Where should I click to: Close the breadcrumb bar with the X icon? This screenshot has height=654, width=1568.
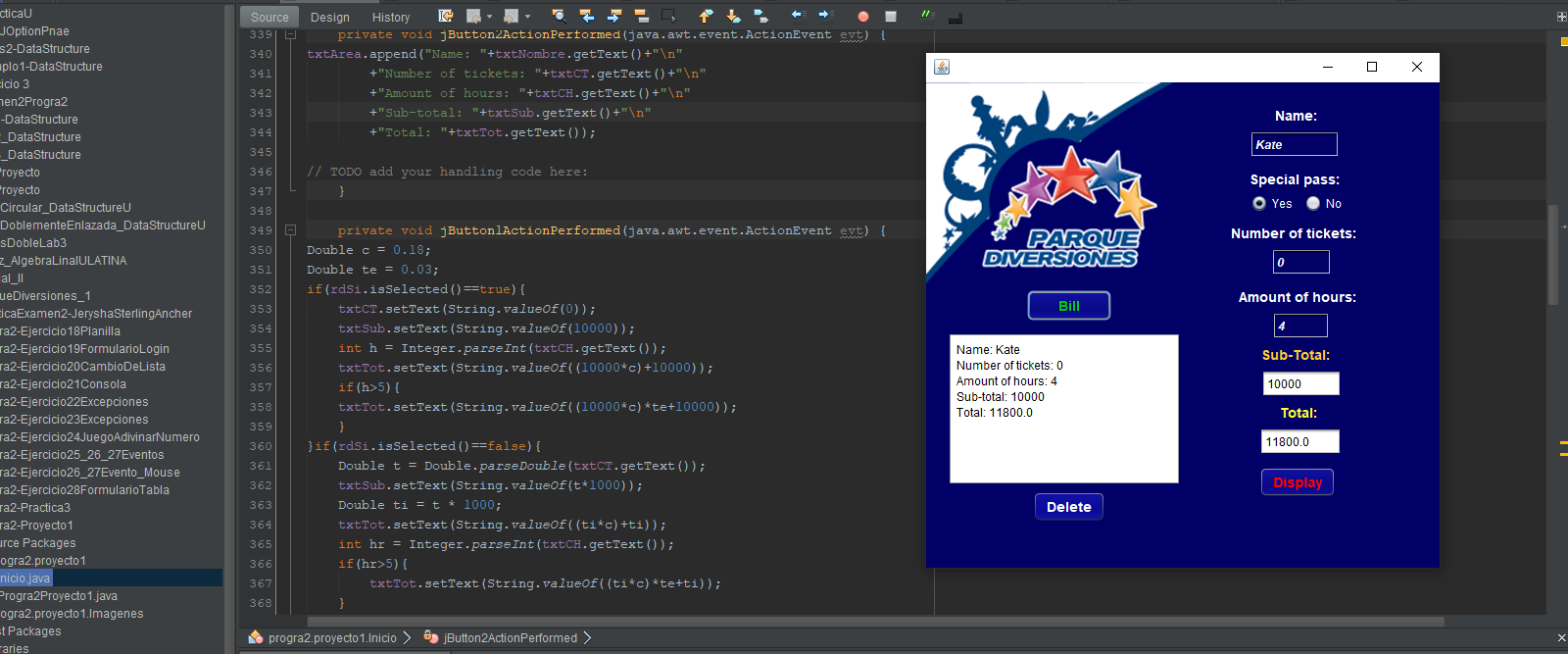click(1561, 637)
